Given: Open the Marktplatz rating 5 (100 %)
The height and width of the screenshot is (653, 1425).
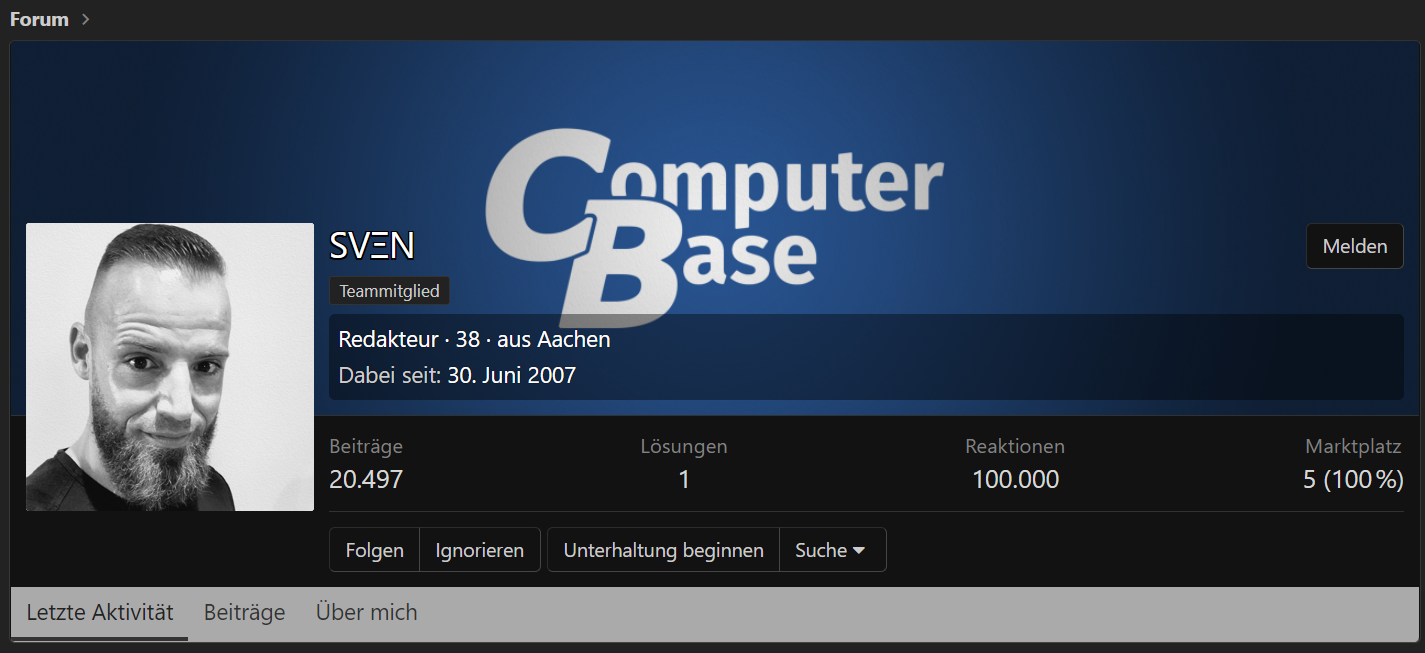Looking at the screenshot, I should [x=1352, y=479].
